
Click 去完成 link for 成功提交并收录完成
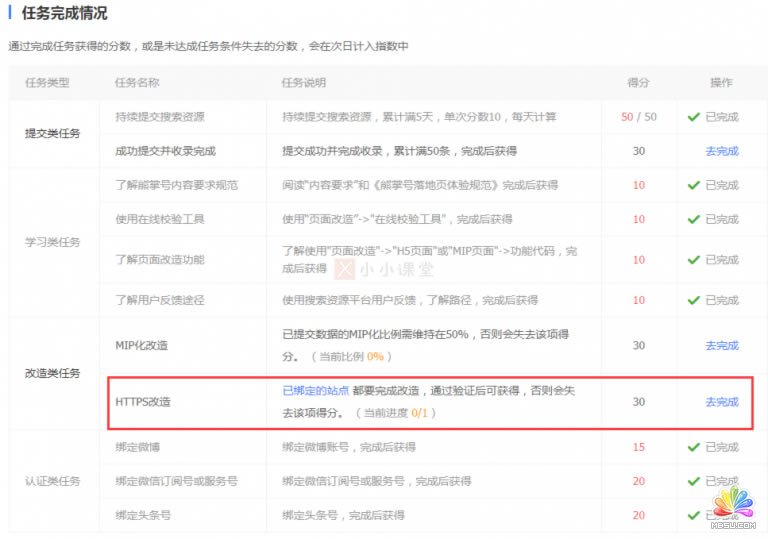pyautogui.click(x=721, y=151)
